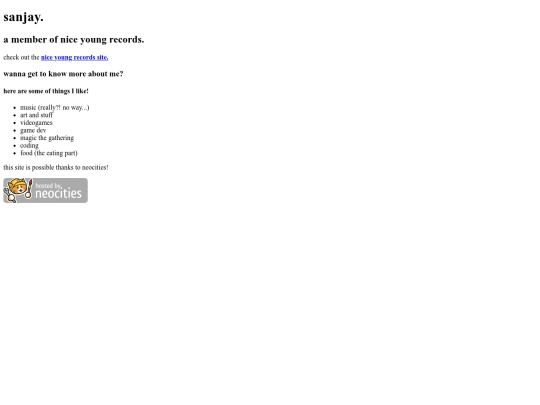Click the 'check out the' paragraph text
Image resolution: width=540 pixels, height=405 pixels.
[x=21, y=58]
